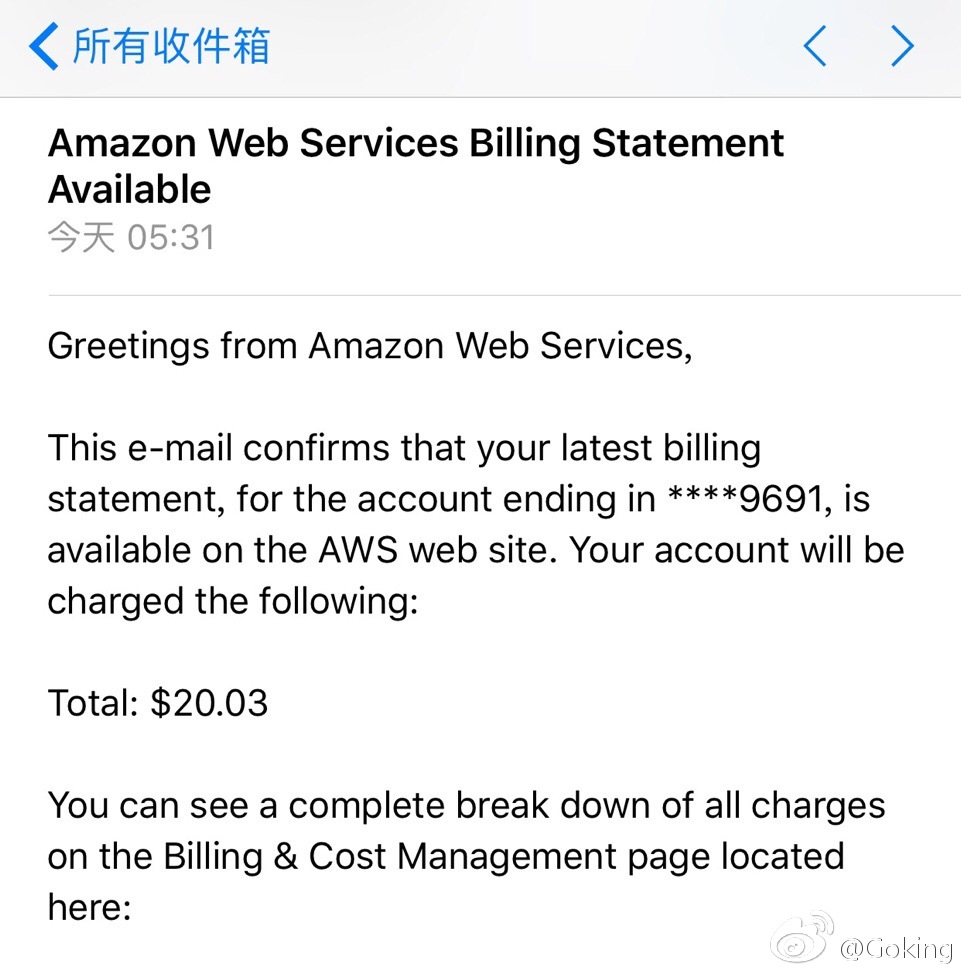Tap the word here: at the bottom

point(90,907)
